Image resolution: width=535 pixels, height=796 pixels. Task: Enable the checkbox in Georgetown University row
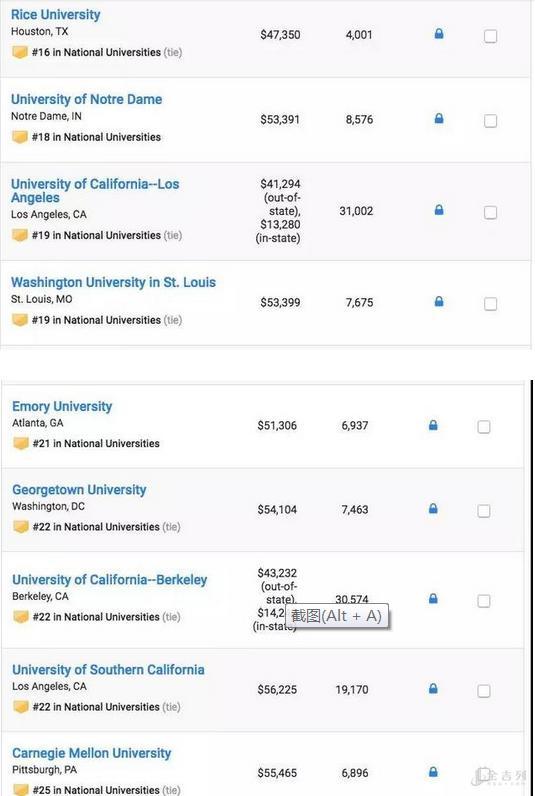pyautogui.click(x=484, y=510)
